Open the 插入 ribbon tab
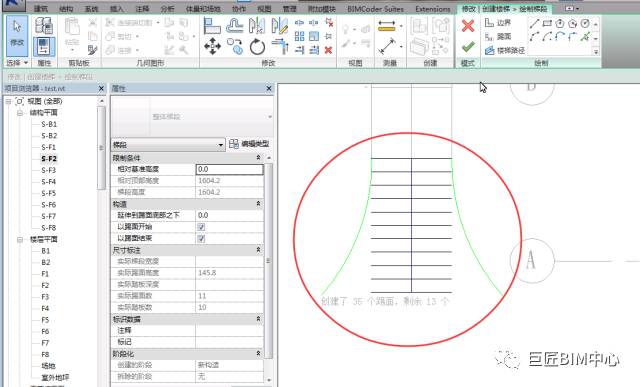 [x=117, y=9]
